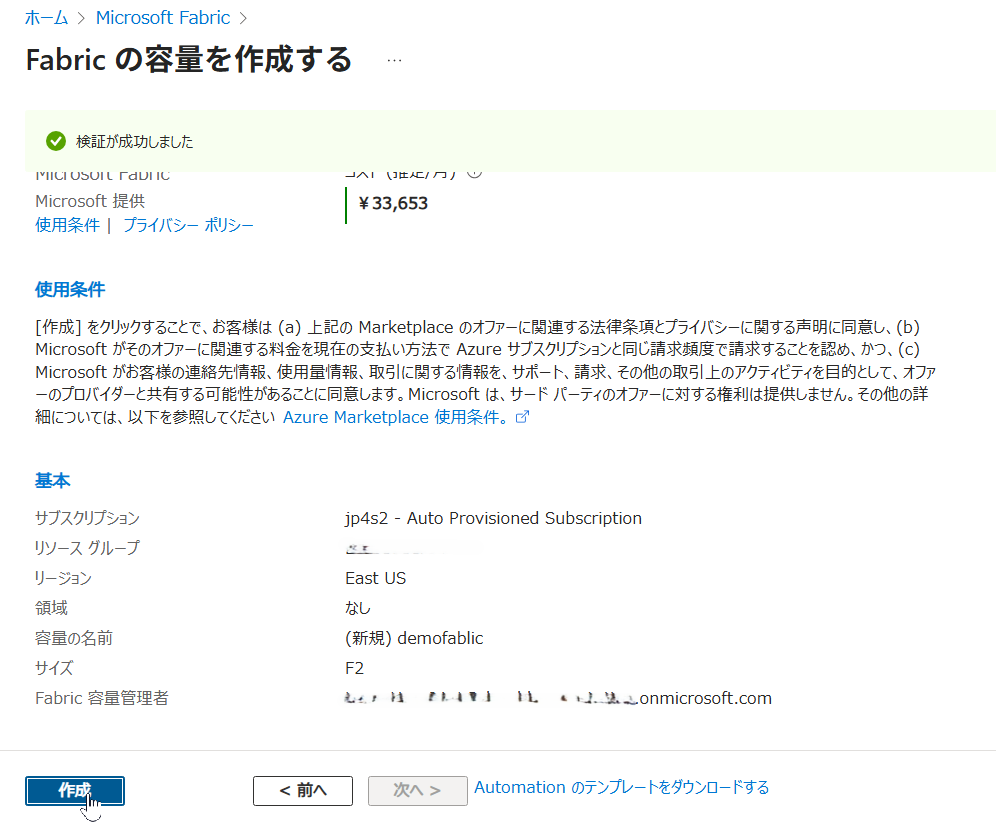The width and height of the screenshot is (996, 831).
Task: Open the プライバシー ポリシー link
Action: [188, 225]
